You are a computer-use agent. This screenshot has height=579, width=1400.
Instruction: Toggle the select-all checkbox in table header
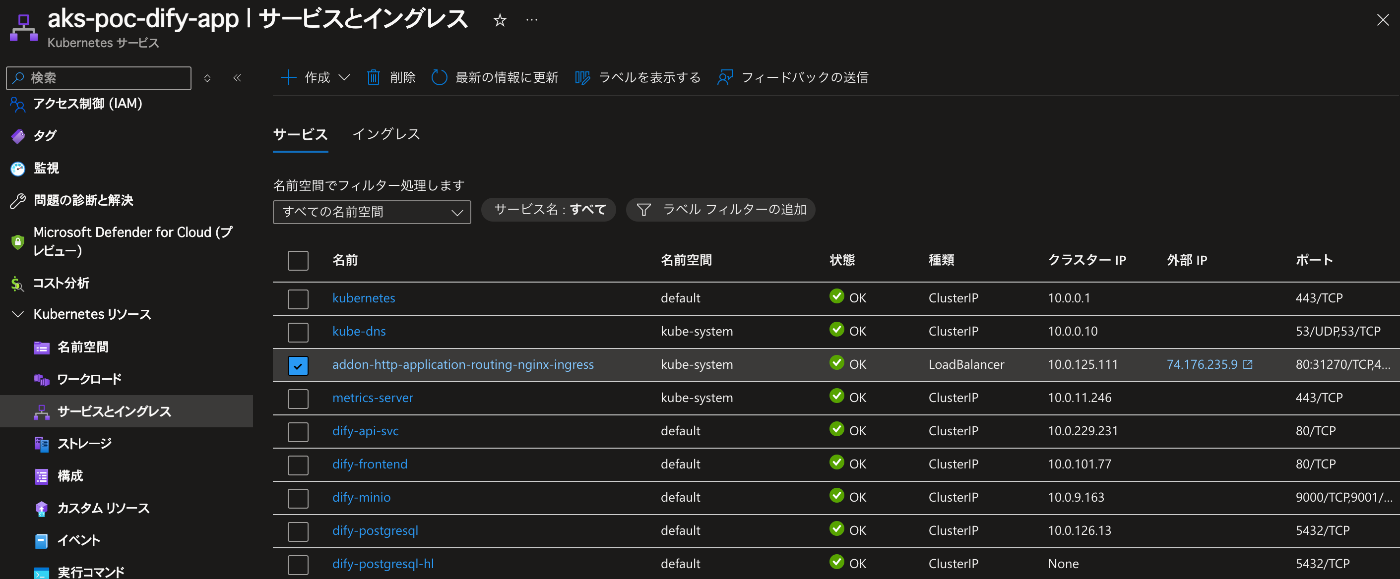click(x=298, y=260)
